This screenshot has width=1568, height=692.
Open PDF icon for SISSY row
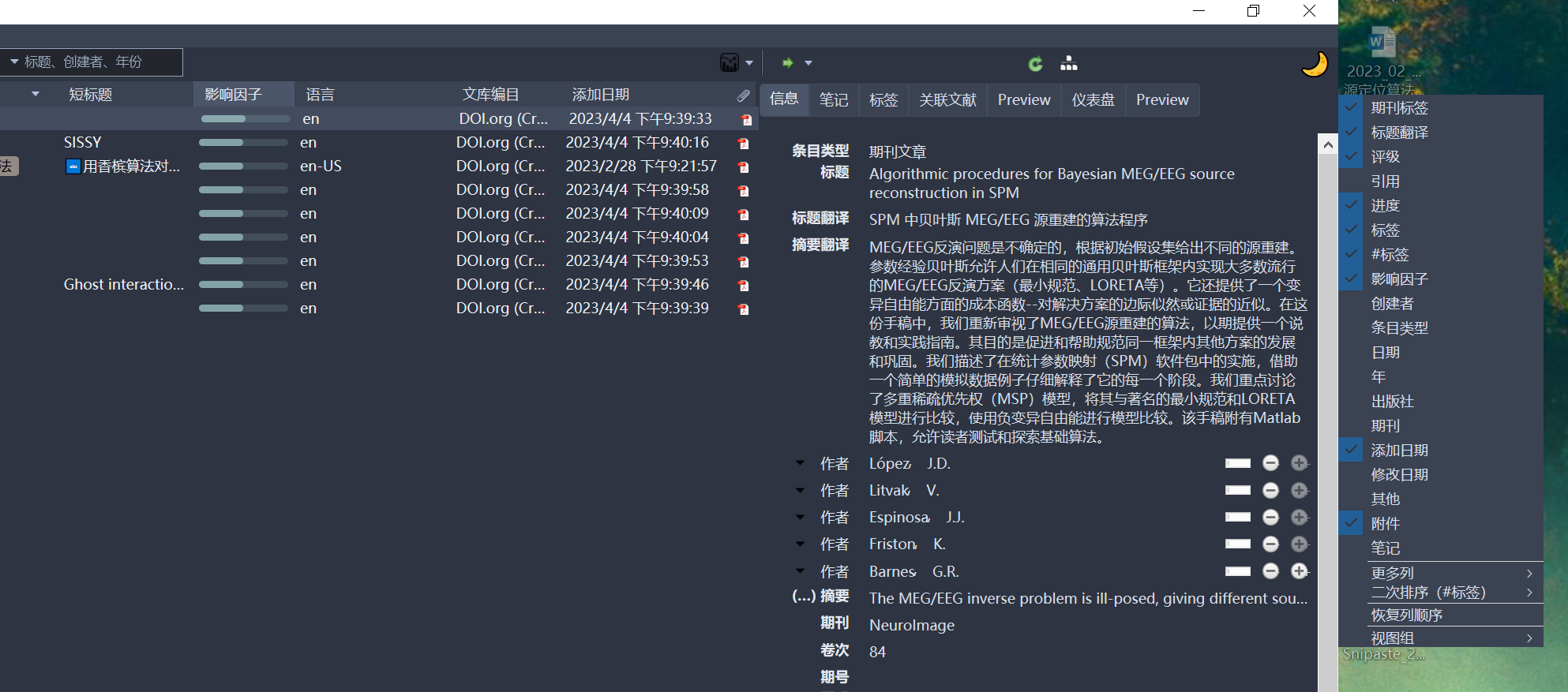click(x=743, y=144)
